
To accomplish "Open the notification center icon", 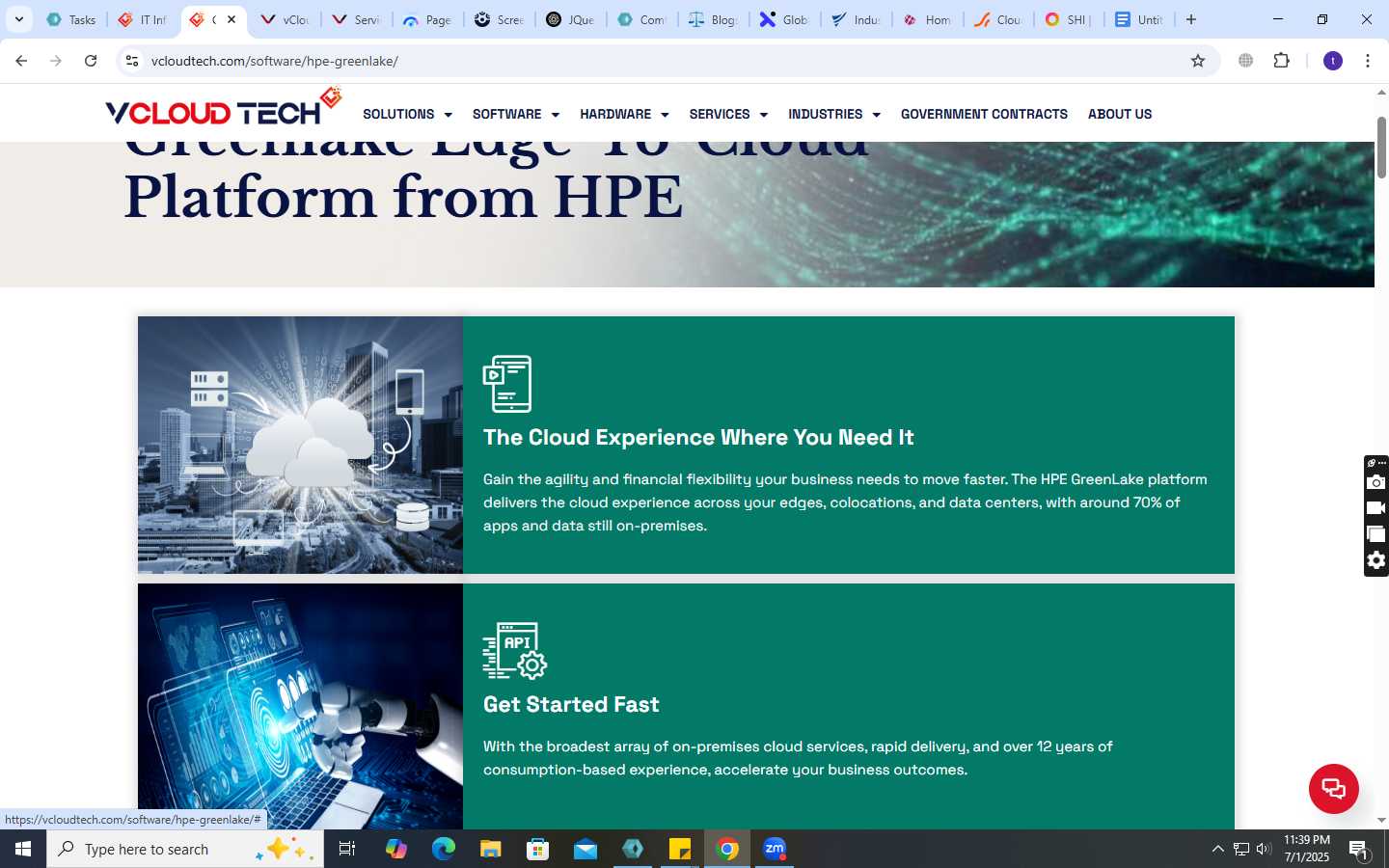I will click(x=1358, y=850).
